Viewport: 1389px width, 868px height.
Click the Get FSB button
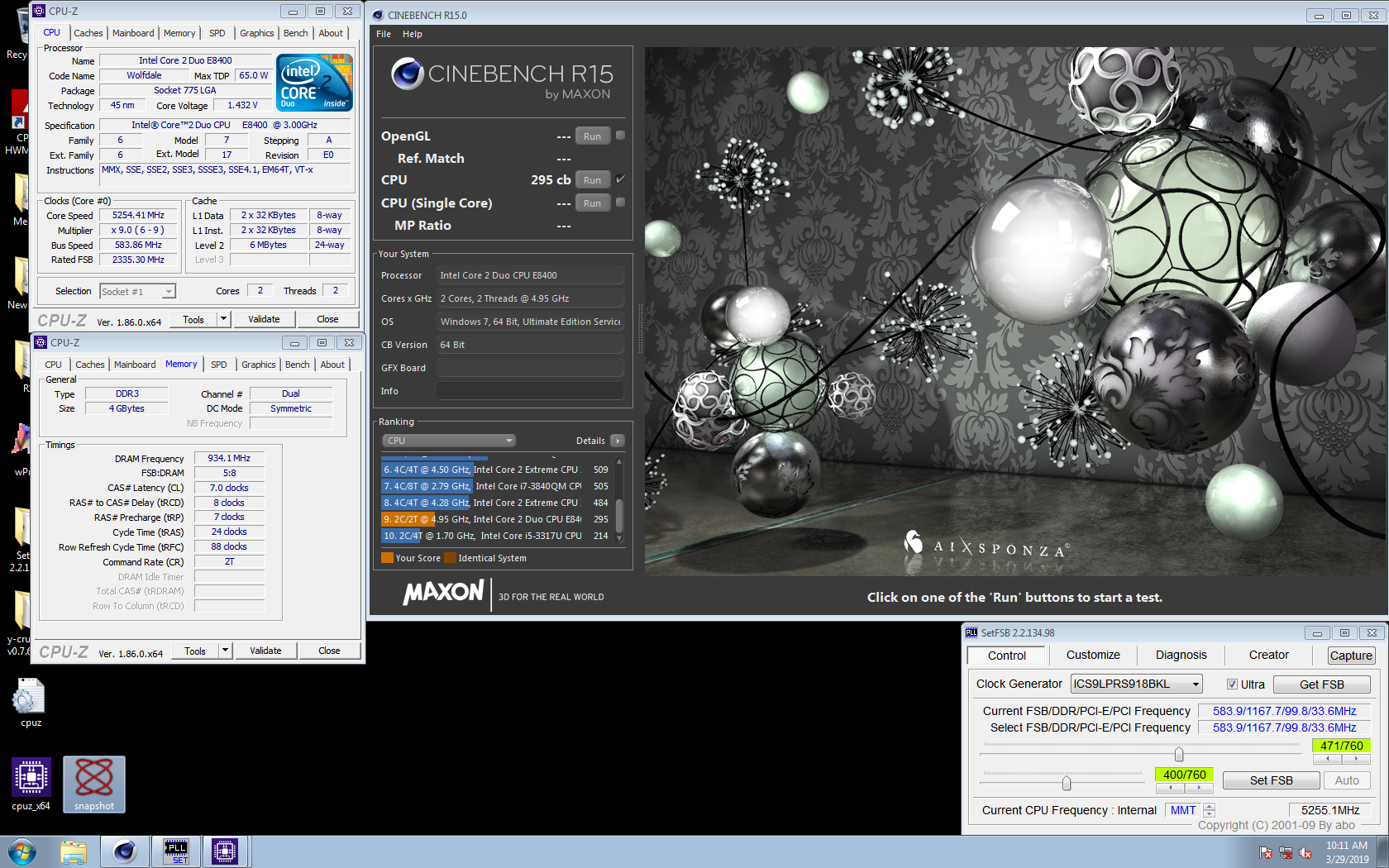pyautogui.click(x=1321, y=684)
